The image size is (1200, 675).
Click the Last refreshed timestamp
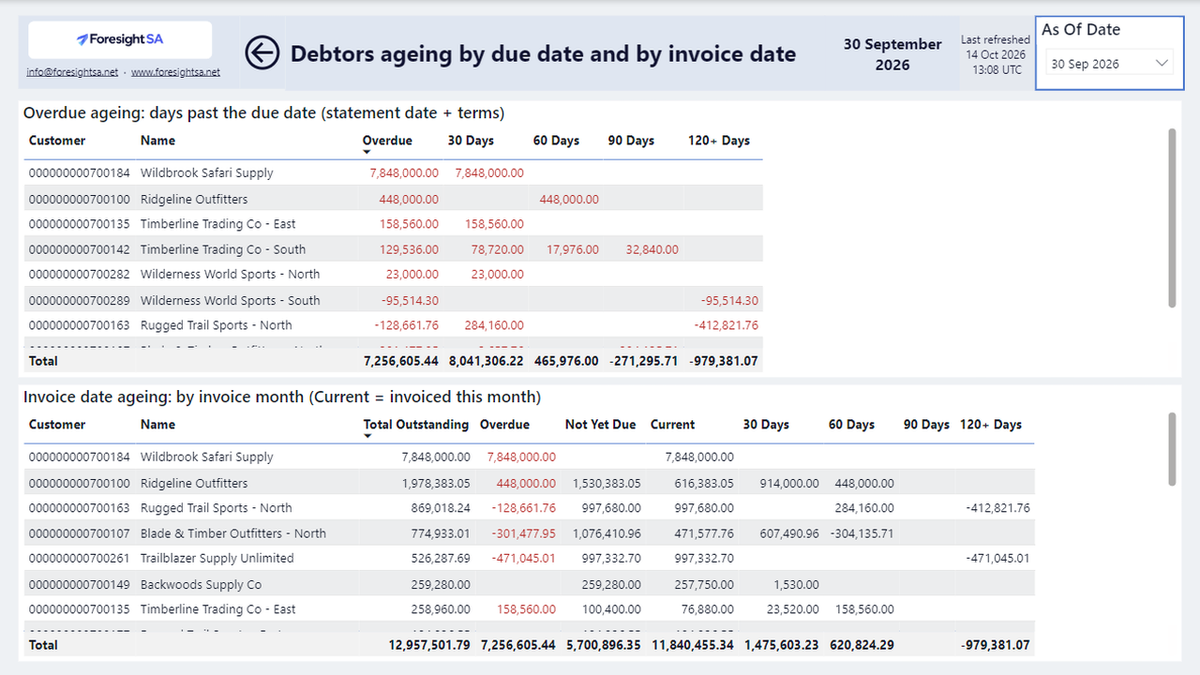click(995, 54)
